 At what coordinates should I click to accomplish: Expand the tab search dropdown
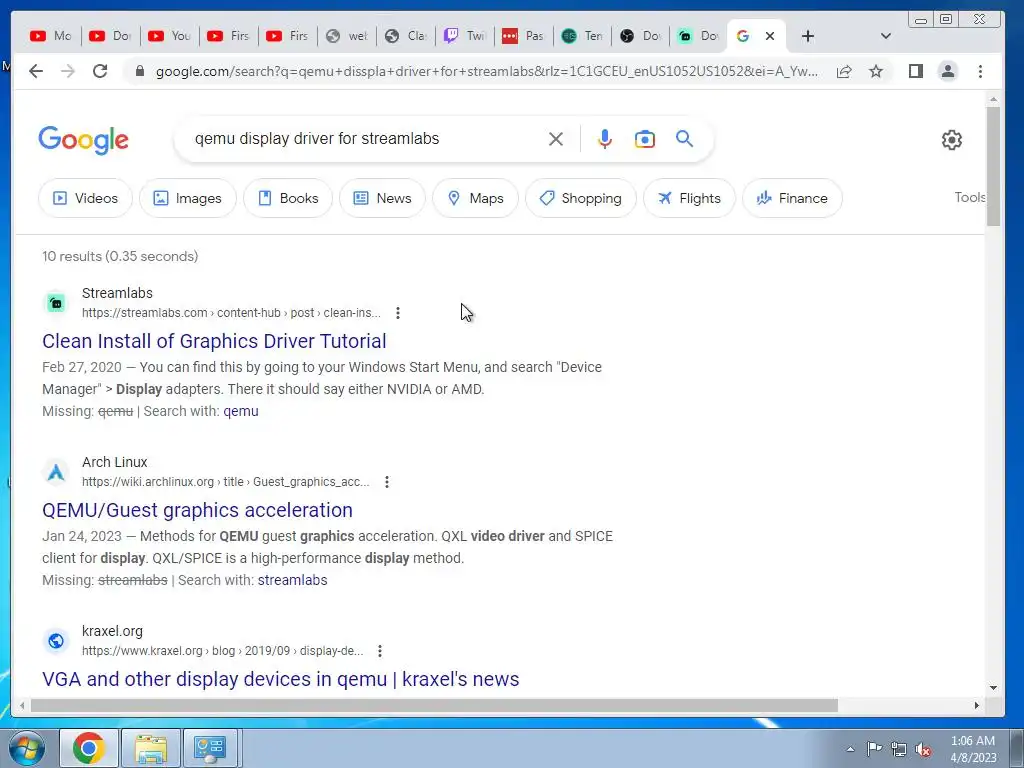tap(886, 36)
